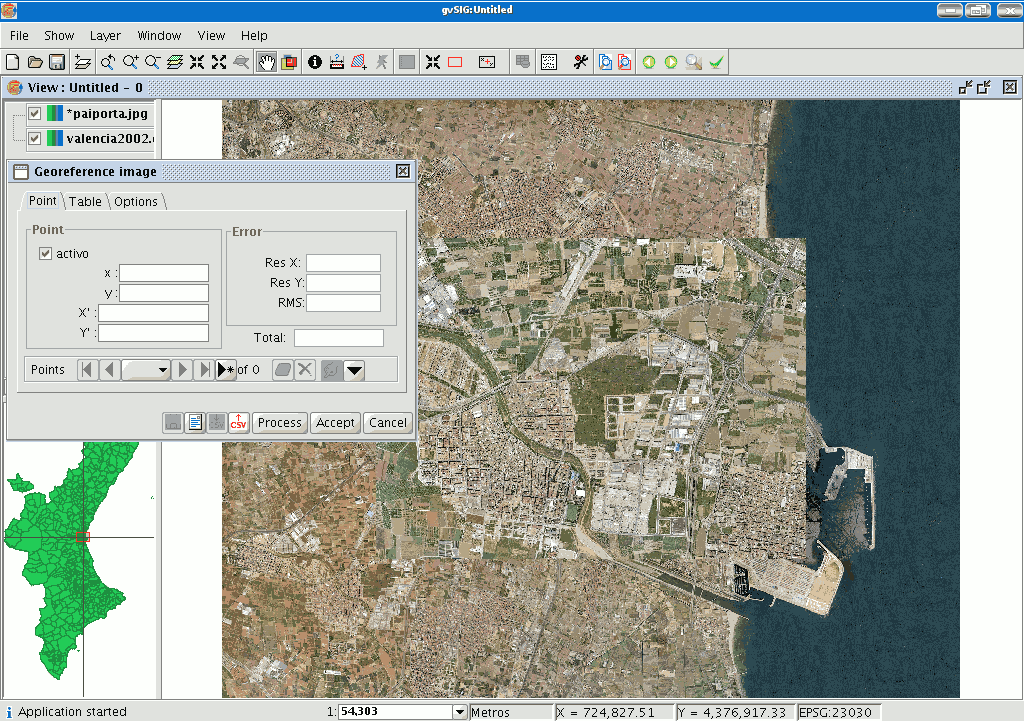Uncheck the activo checkbox

click(45, 254)
